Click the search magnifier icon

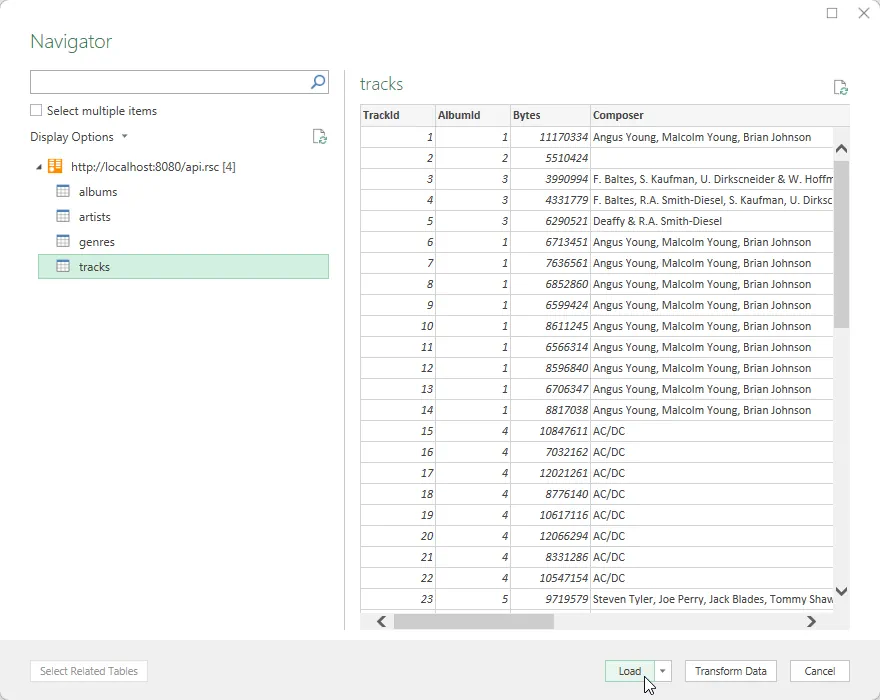click(318, 82)
